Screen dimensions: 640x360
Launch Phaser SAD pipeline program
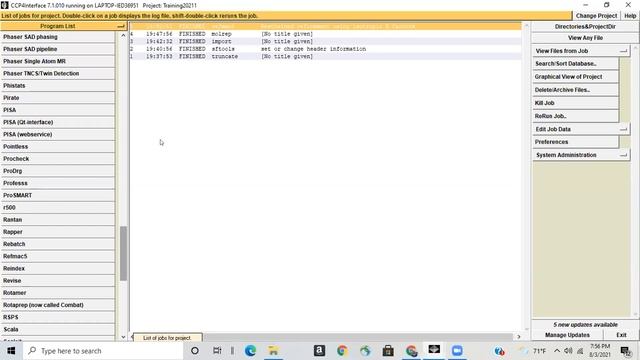pos(58,49)
